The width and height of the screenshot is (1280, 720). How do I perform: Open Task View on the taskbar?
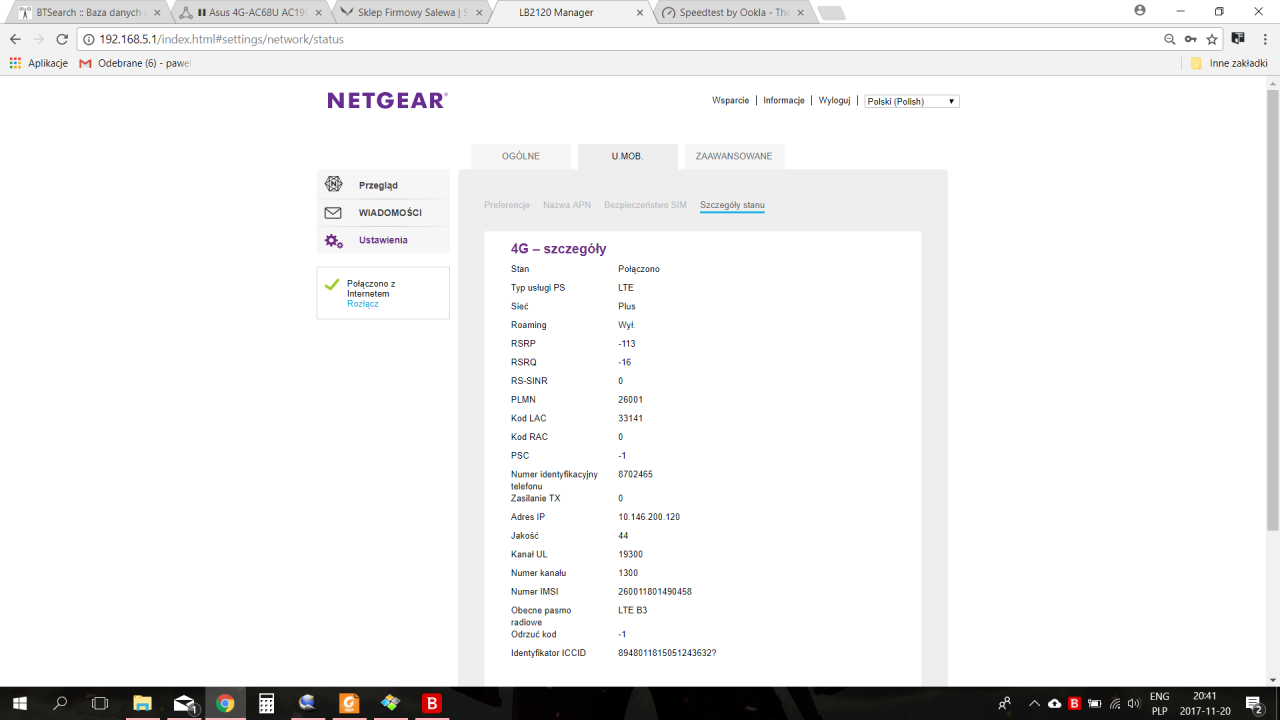coord(100,703)
